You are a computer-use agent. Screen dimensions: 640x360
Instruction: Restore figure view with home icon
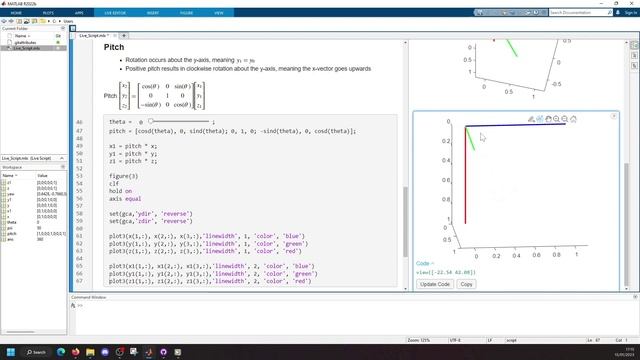click(573, 119)
